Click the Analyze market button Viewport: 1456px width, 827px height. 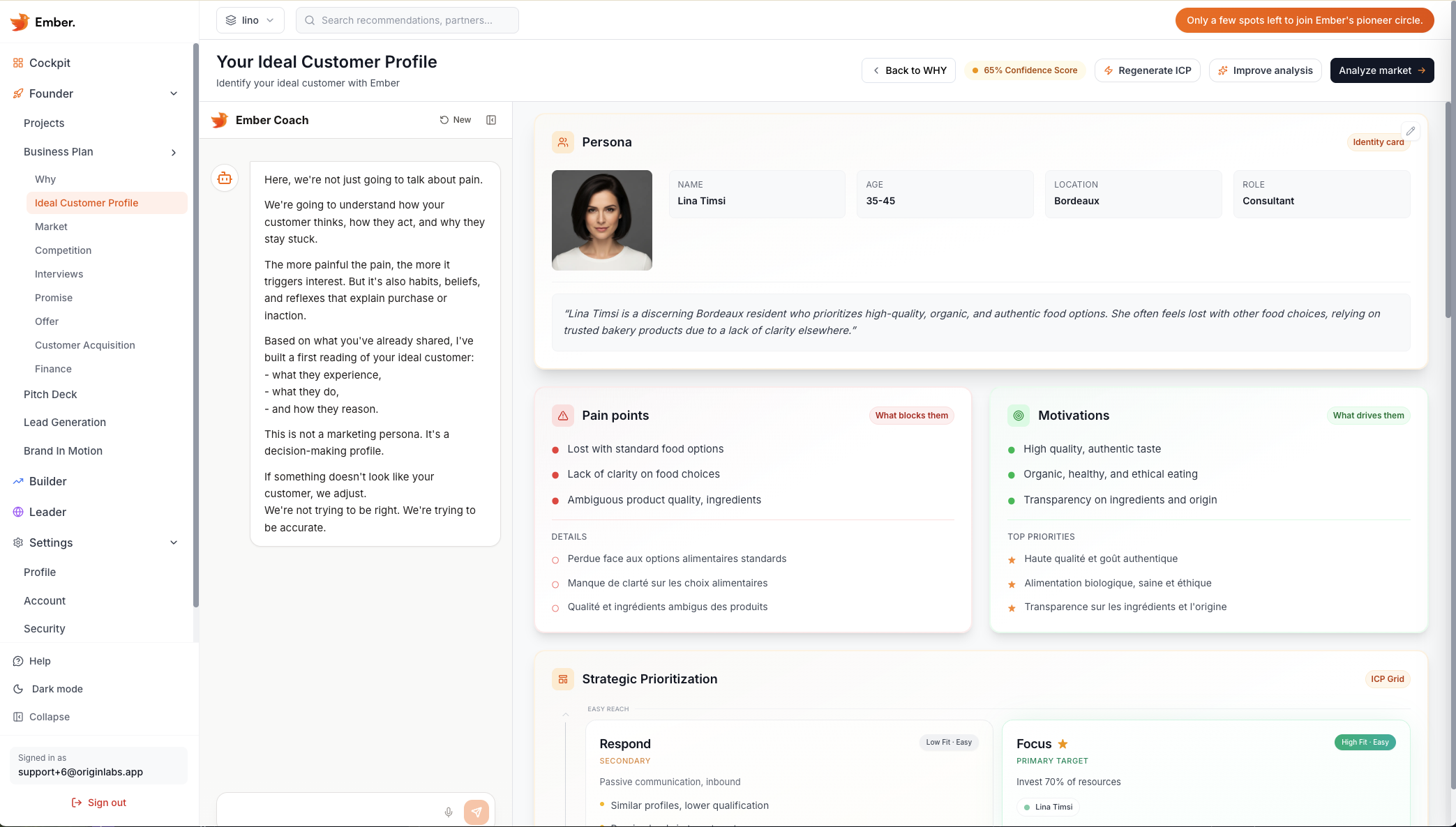(x=1381, y=70)
